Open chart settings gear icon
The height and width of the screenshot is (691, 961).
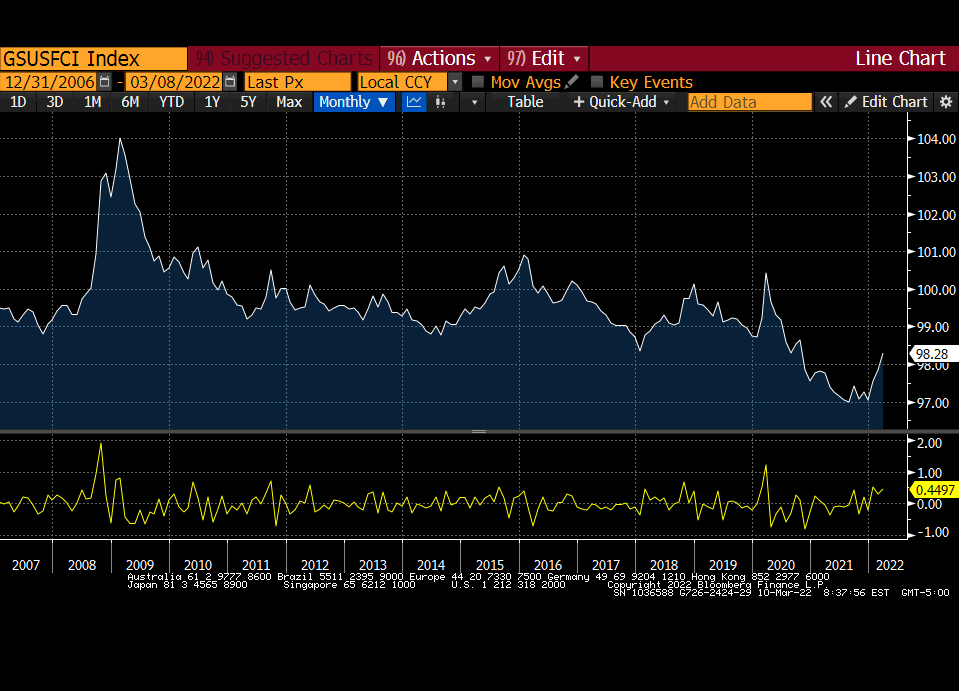pos(946,102)
